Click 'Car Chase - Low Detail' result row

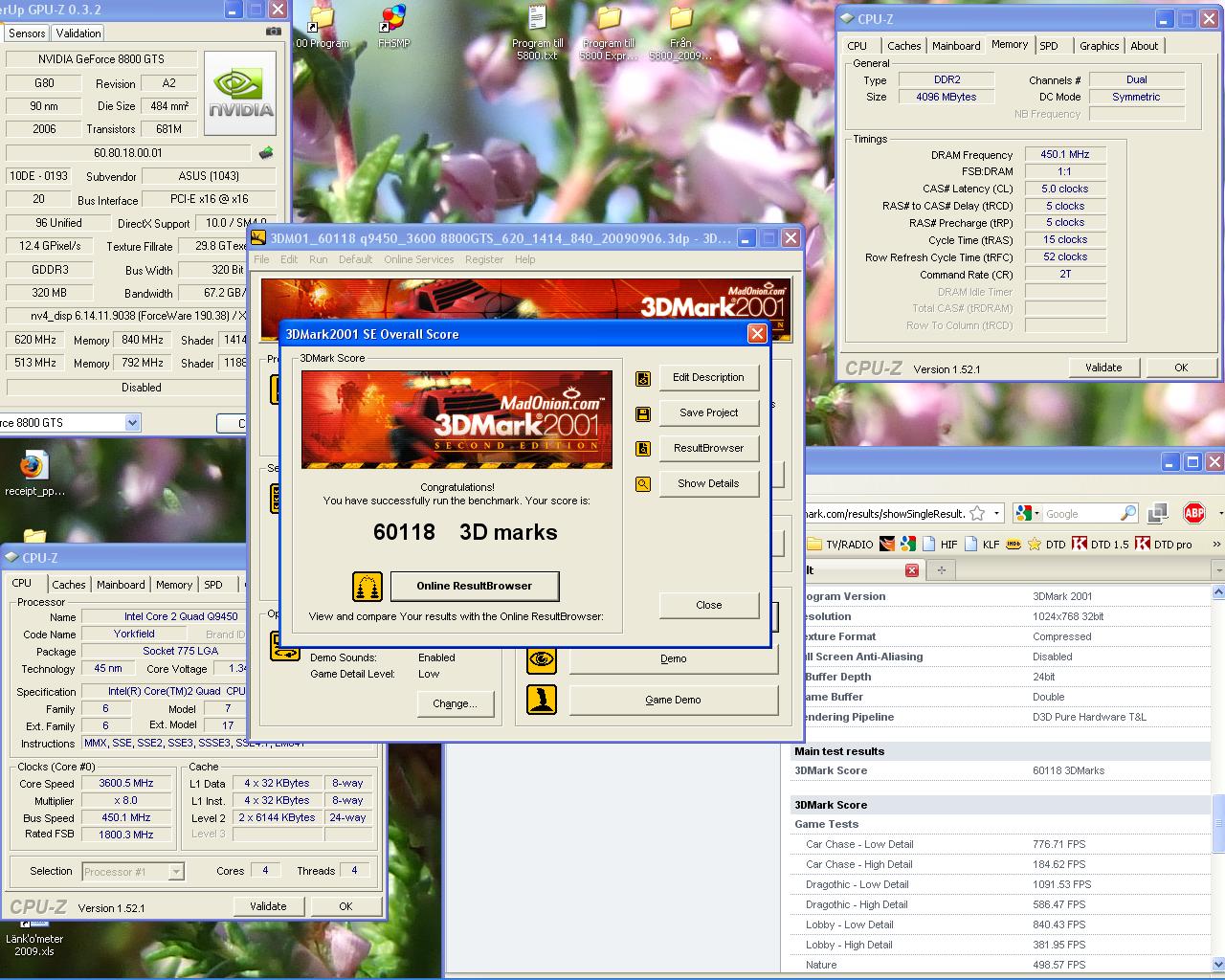1001,844
